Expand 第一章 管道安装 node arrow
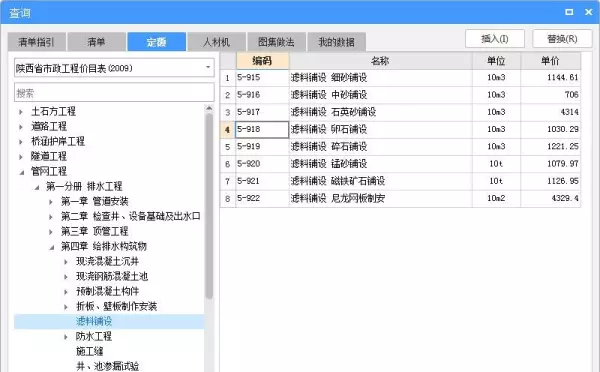This screenshot has width=600, height=372. click(x=51, y=202)
